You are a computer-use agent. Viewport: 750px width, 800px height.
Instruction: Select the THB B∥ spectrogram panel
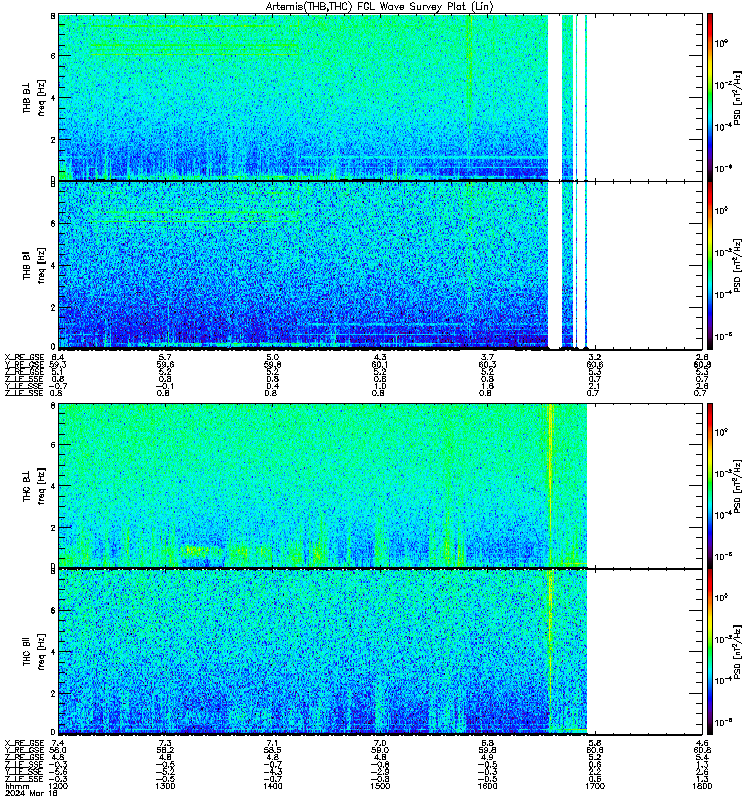coord(380,265)
